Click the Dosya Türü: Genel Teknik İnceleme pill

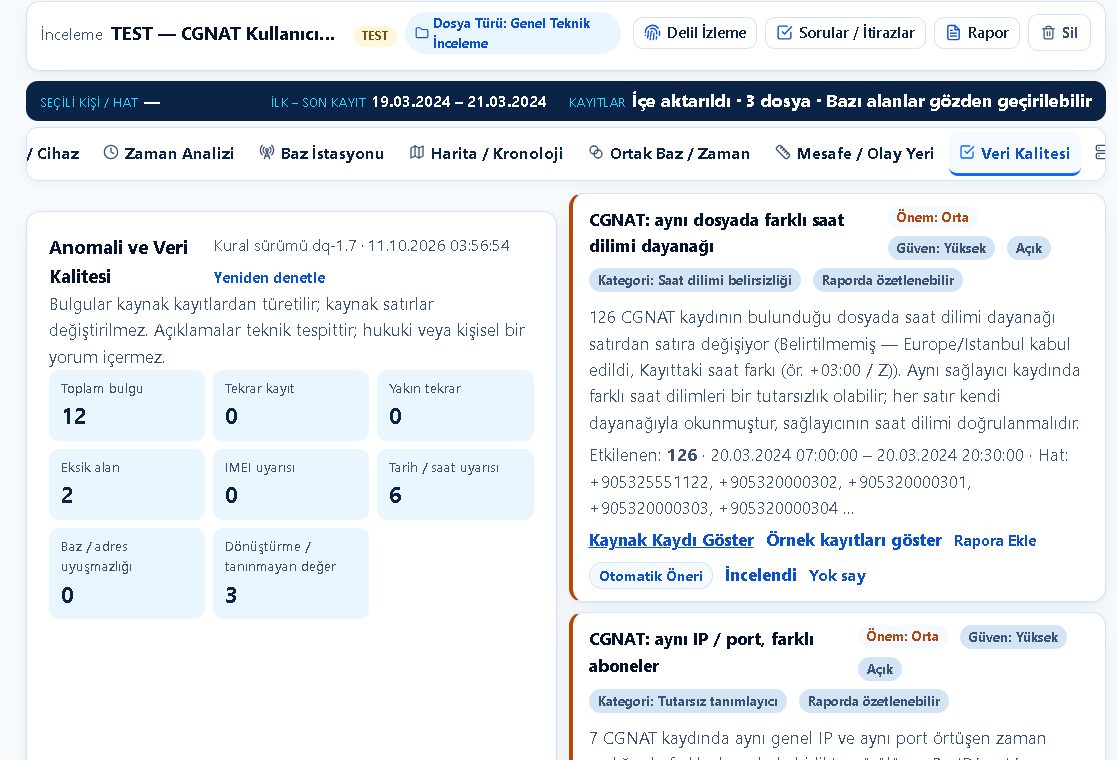[x=512, y=33]
